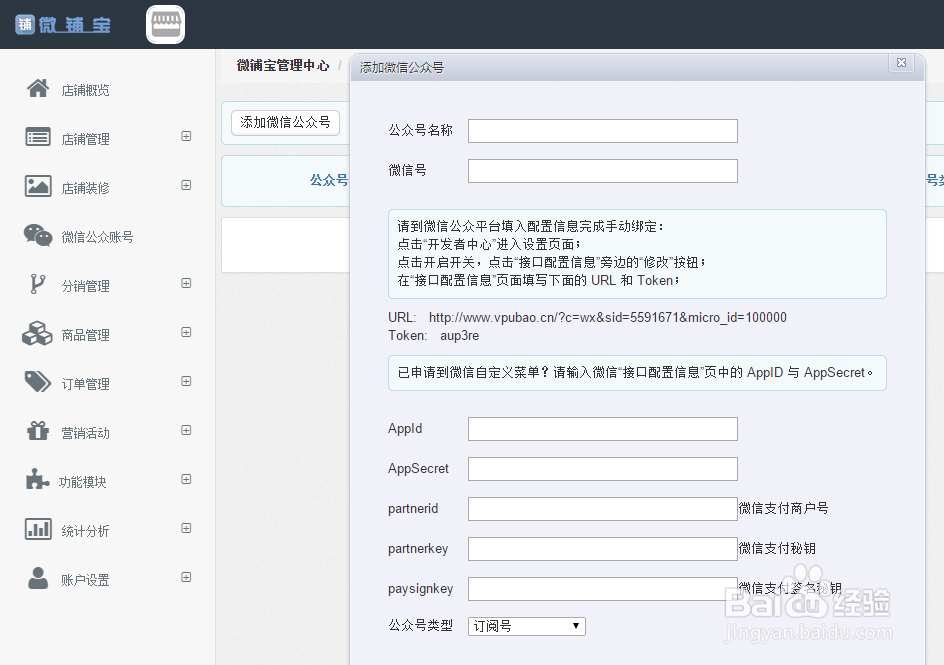Click the puzzle icon beside 功能模块

tap(37, 480)
